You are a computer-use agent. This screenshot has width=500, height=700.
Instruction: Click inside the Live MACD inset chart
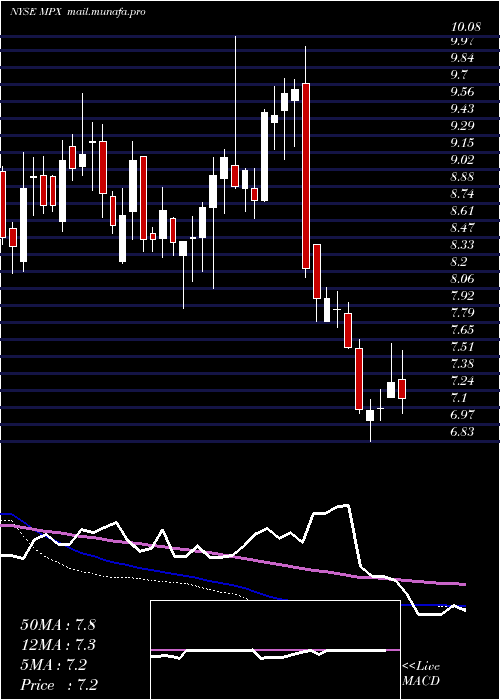coord(275,650)
